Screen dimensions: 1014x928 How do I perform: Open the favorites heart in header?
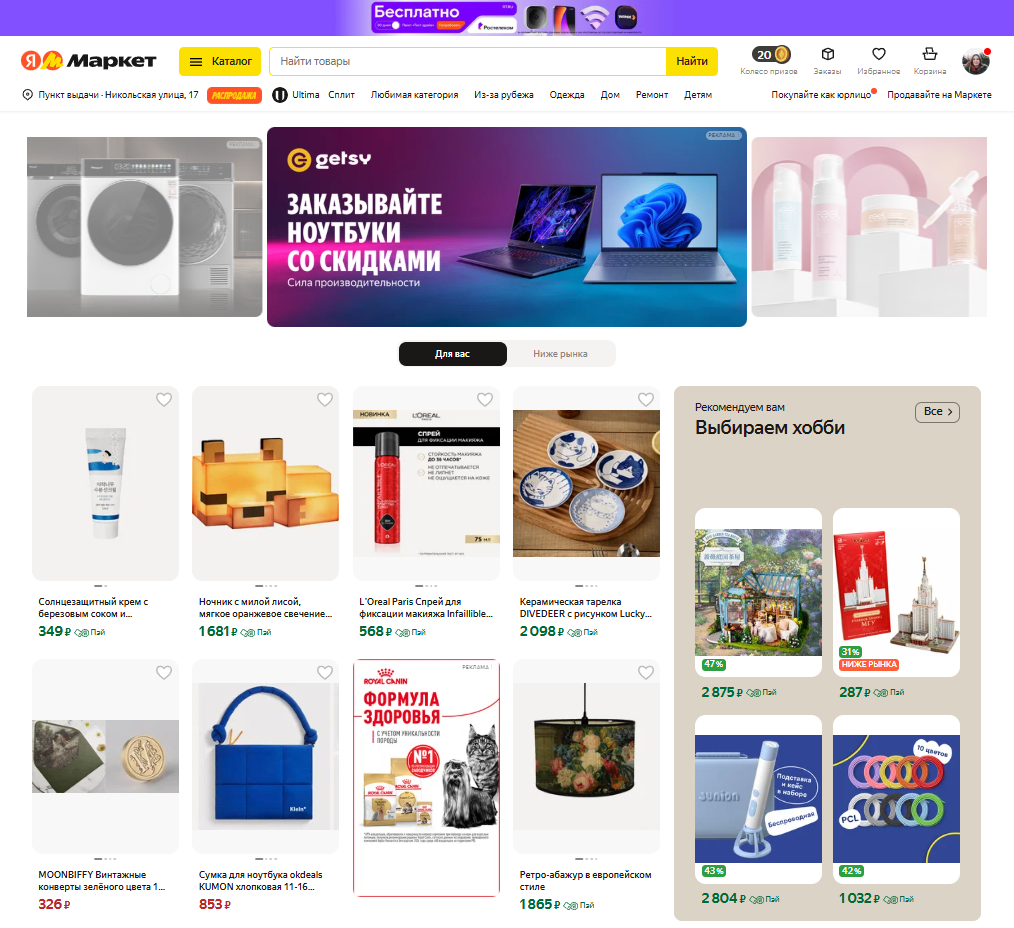pyautogui.click(x=878, y=54)
